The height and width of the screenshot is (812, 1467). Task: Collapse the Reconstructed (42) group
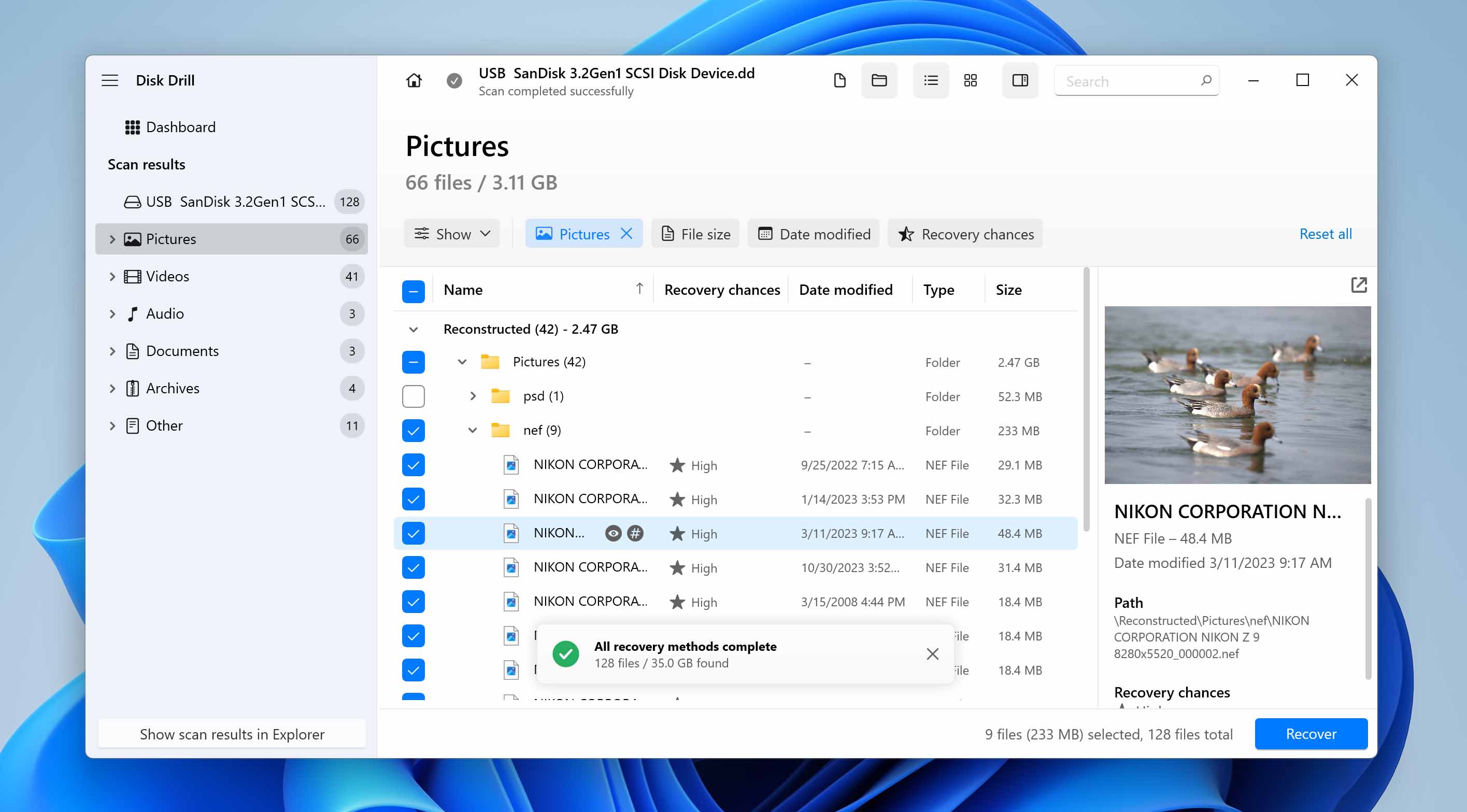(x=414, y=329)
